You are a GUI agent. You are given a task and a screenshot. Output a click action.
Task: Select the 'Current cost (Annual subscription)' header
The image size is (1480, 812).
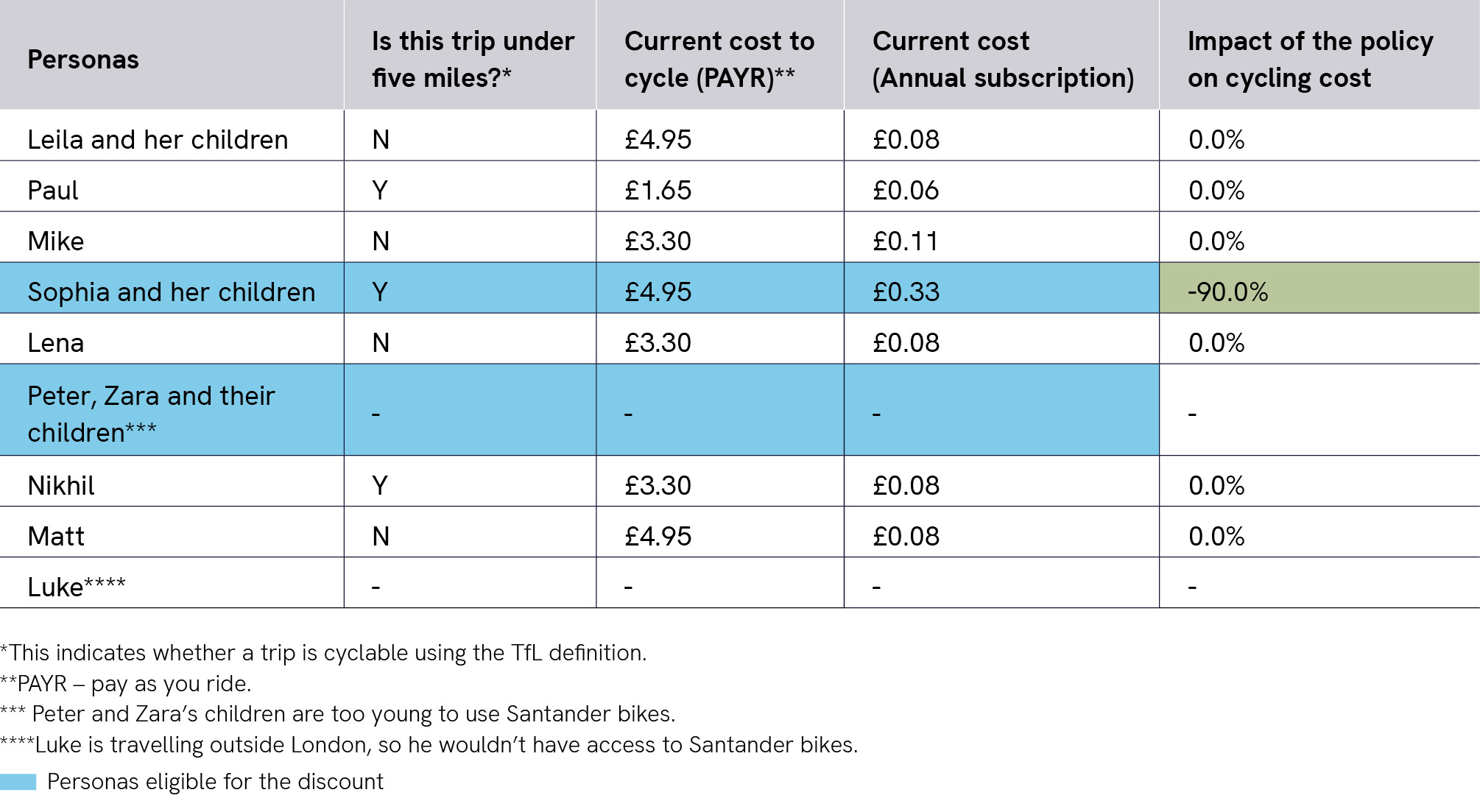pyautogui.click(x=1003, y=60)
